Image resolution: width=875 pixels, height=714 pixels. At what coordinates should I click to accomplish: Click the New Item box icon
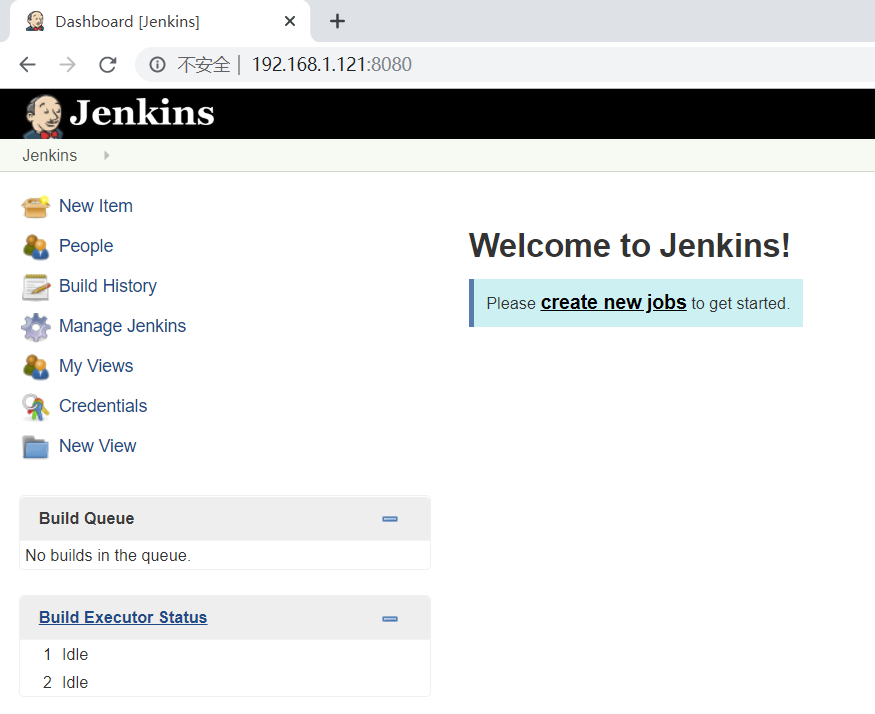click(35, 207)
